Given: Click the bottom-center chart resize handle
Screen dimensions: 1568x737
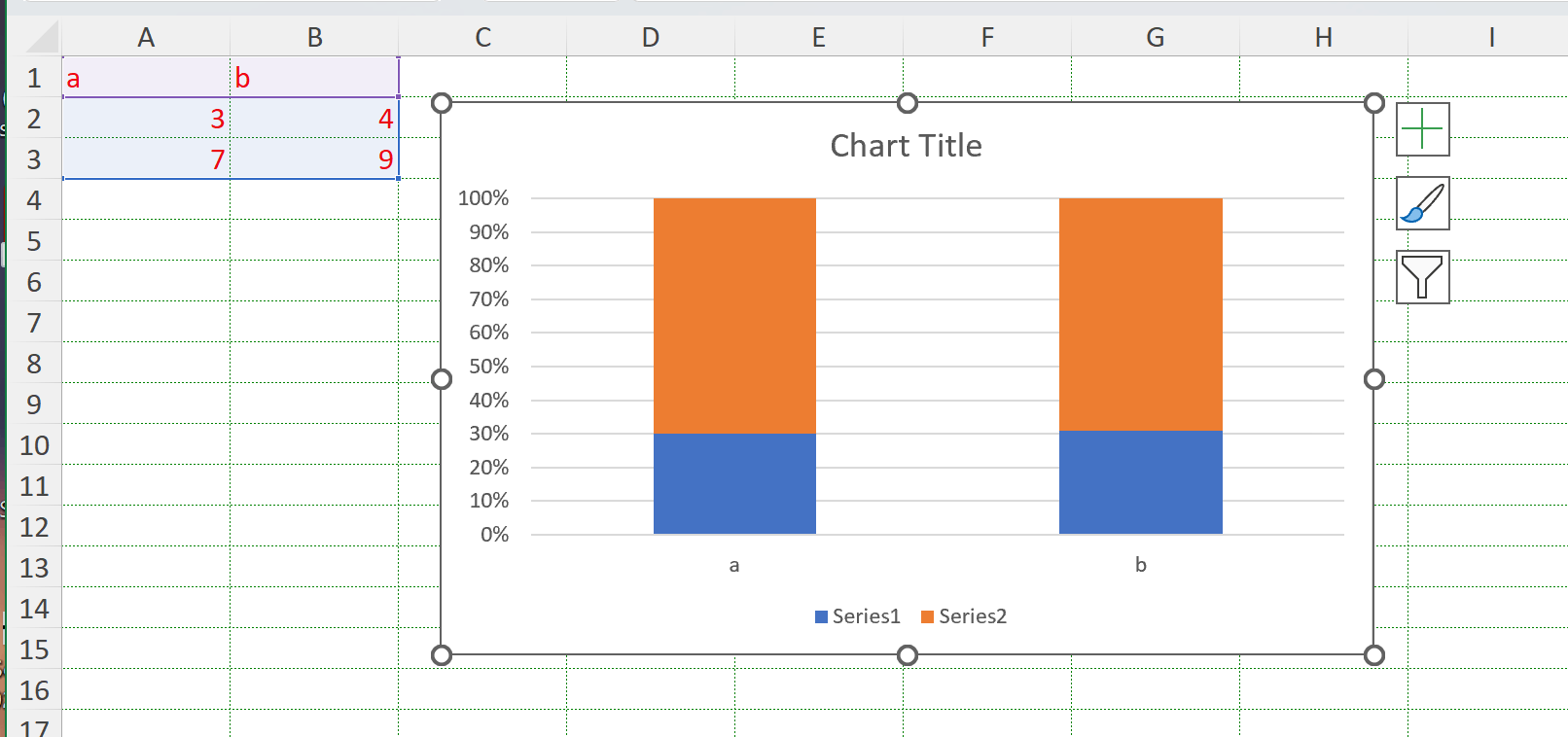Looking at the screenshot, I should point(907,655).
